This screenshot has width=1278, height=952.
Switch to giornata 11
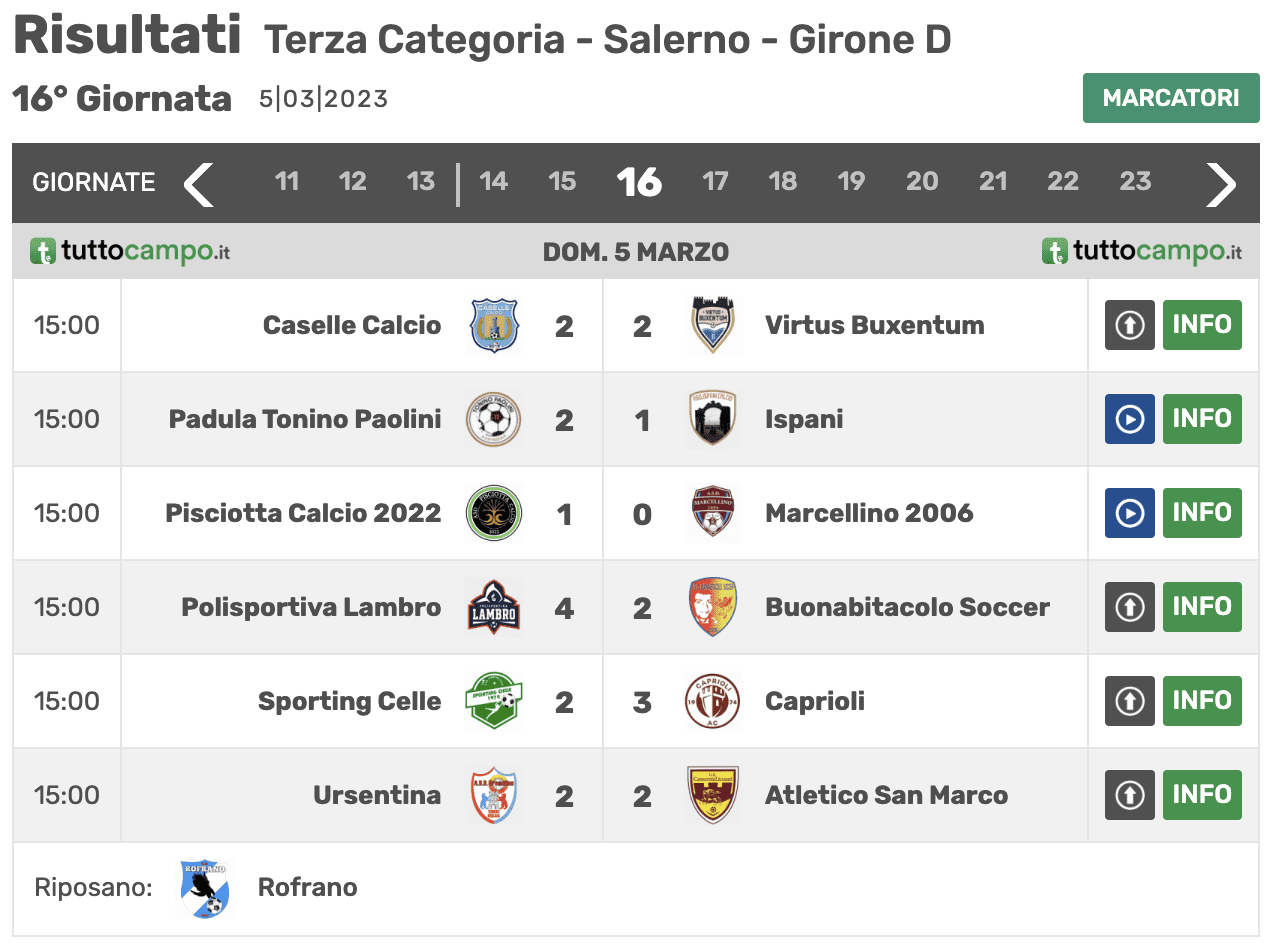[287, 181]
